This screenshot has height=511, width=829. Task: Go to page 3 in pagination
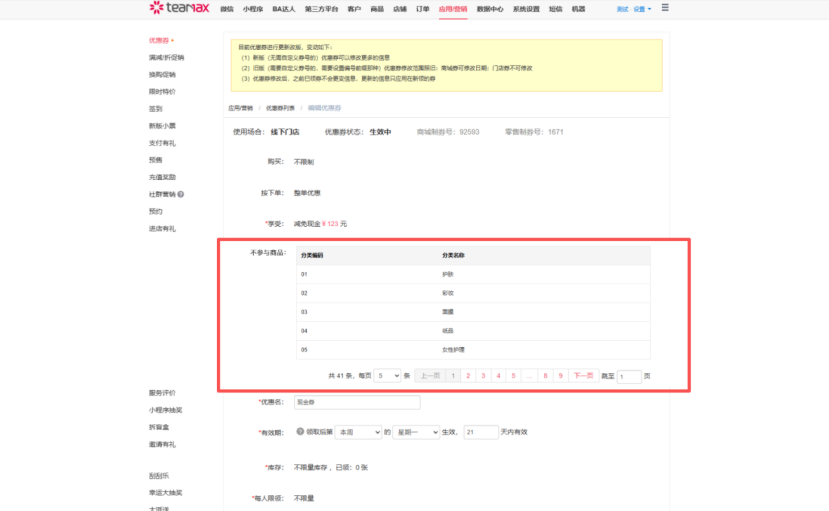pyautogui.click(x=483, y=376)
